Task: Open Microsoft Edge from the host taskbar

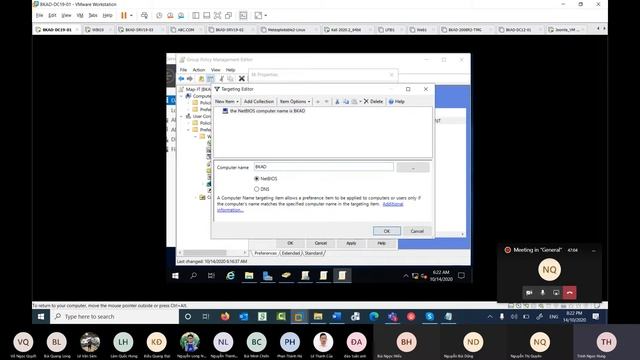Action: point(373,317)
